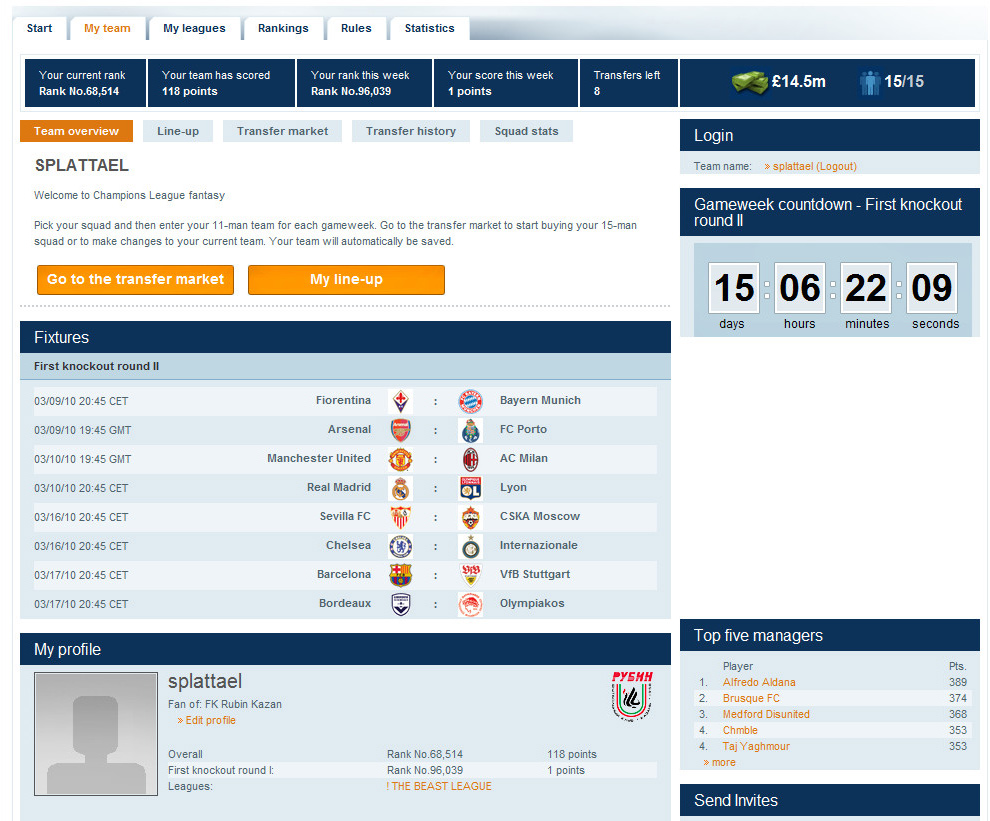Screen dimensions: 990x821
Task: View the Transfer history sub-tab
Action: 410,131
